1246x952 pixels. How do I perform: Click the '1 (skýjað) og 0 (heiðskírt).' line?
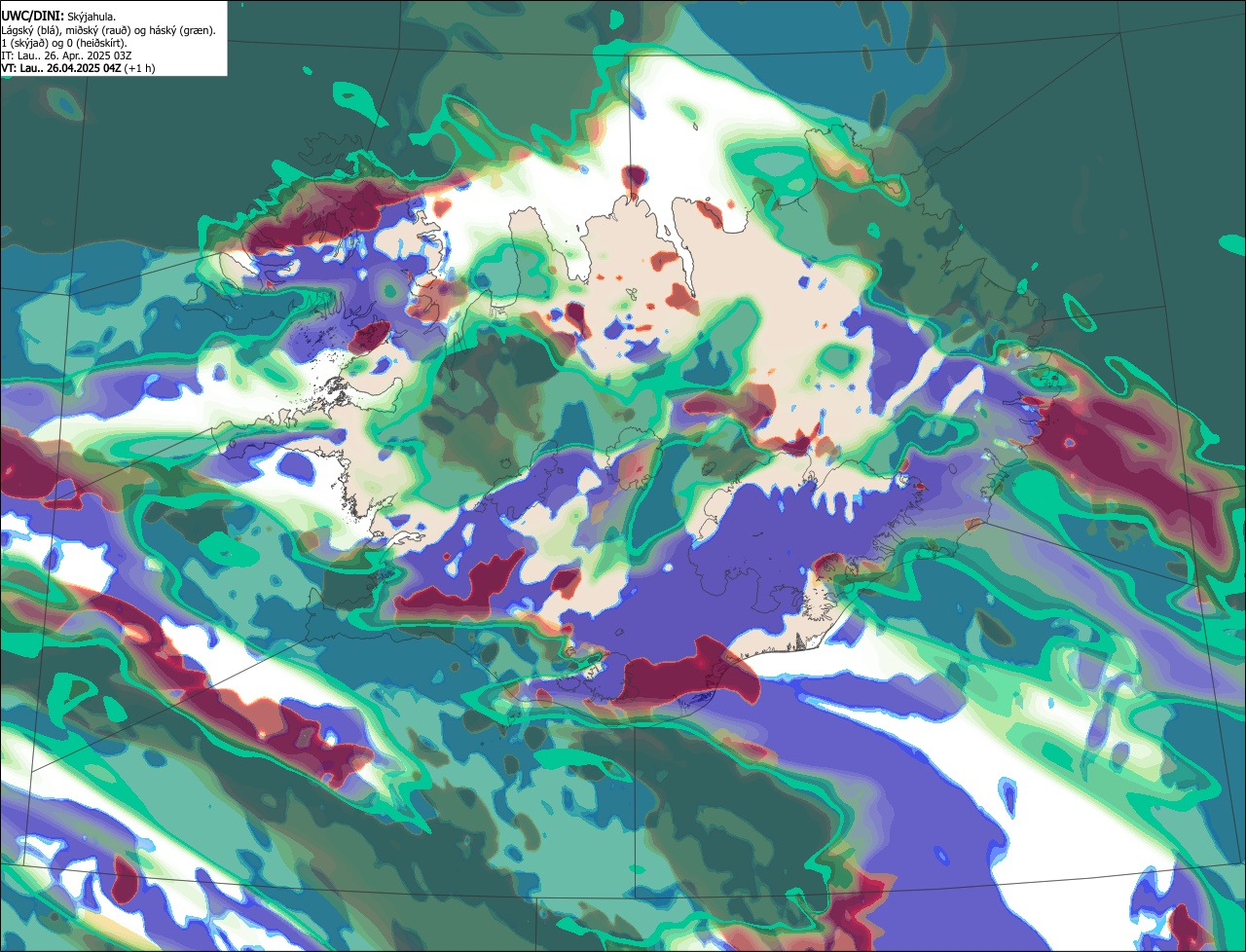[64, 43]
